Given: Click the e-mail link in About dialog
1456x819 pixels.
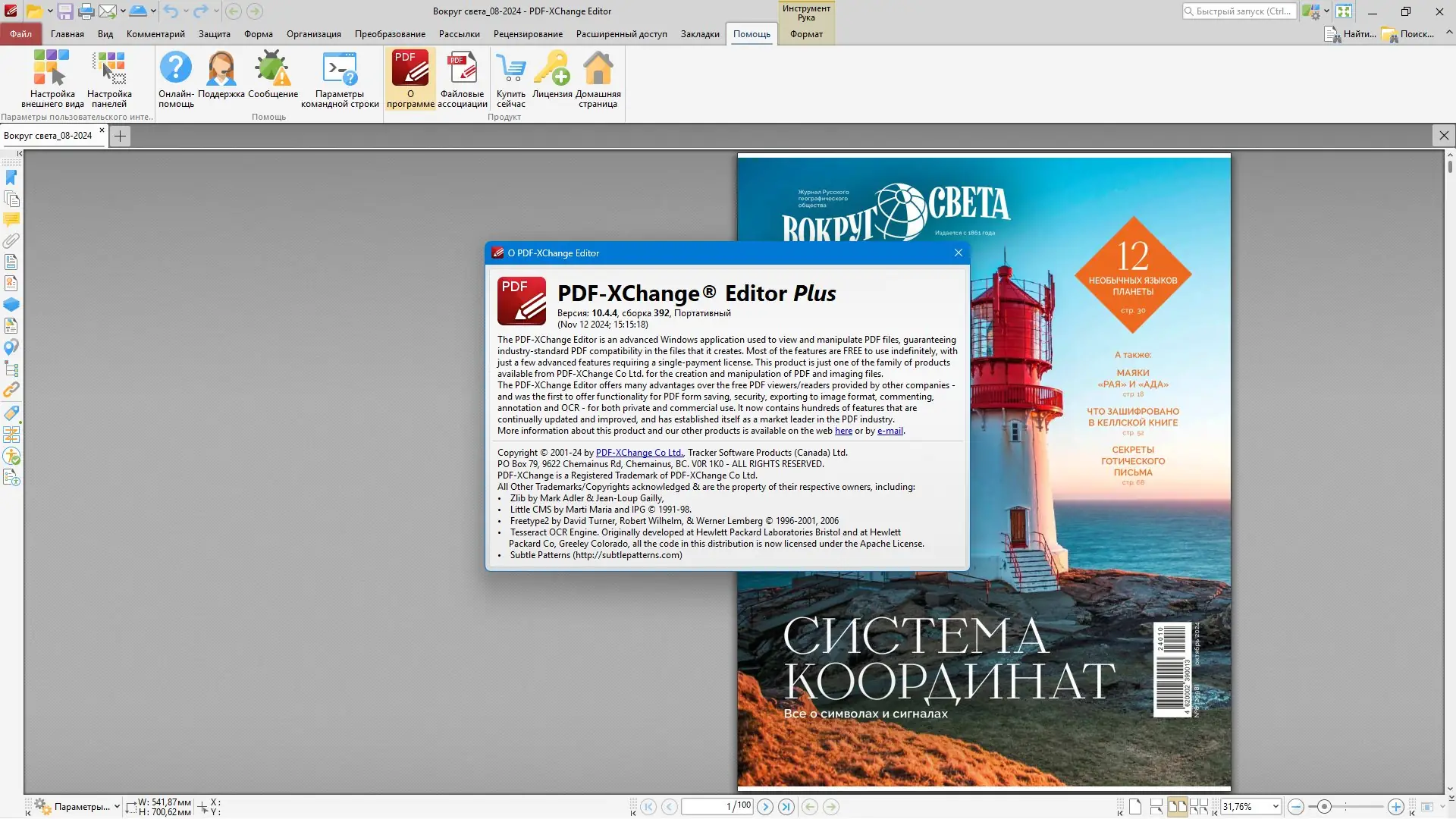Looking at the screenshot, I should (x=890, y=431).
